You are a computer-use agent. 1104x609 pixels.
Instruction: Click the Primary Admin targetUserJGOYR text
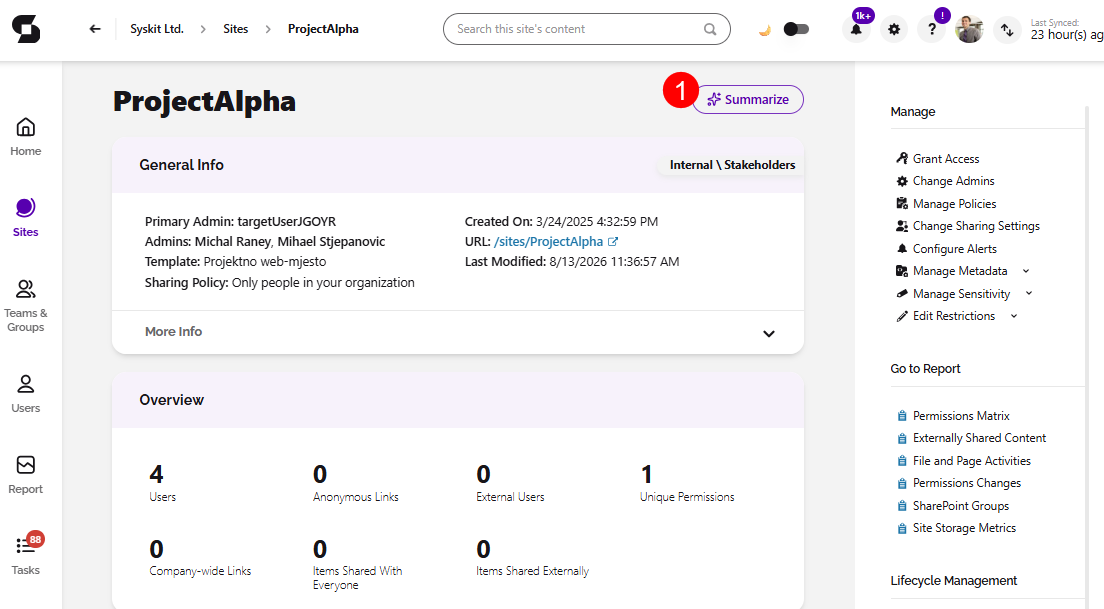pos(240,222)
